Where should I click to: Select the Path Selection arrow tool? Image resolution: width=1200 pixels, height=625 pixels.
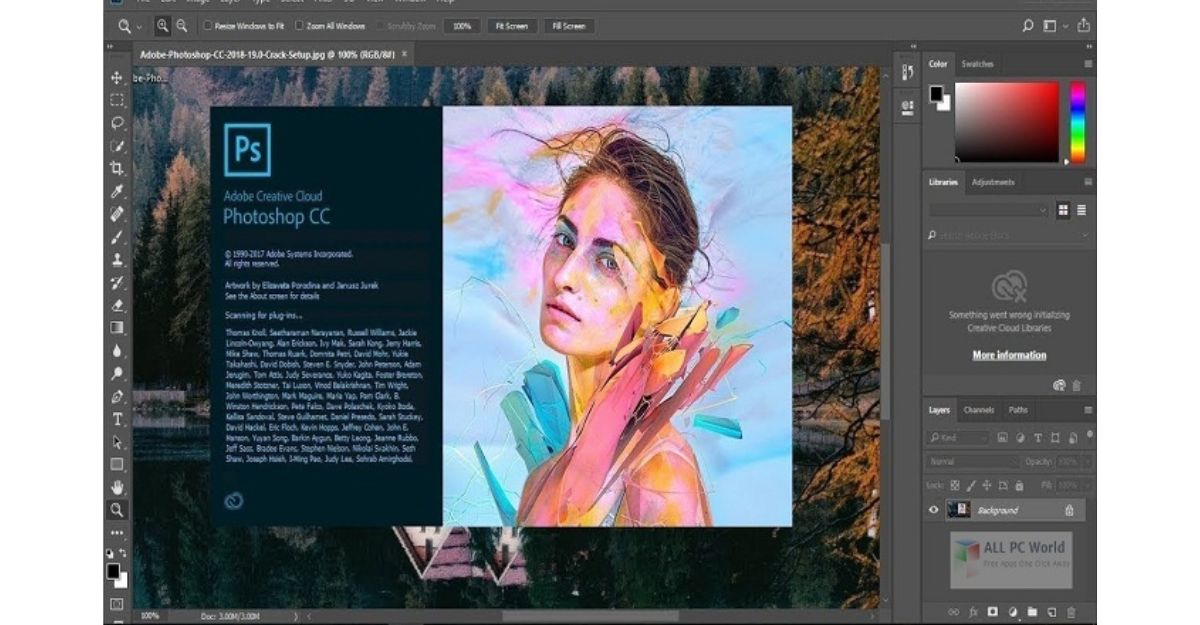click(117, 442)
